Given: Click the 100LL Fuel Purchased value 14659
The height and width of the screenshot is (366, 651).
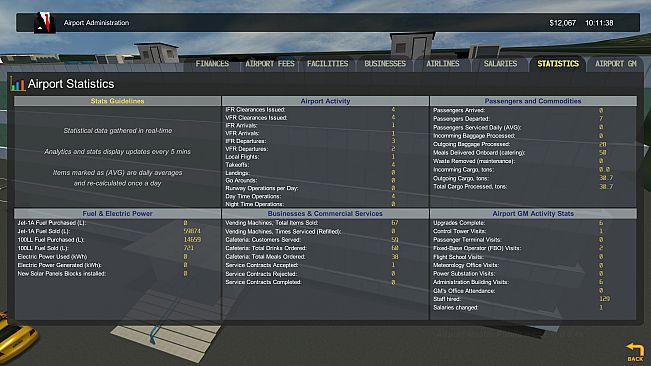Looking at the screenshot, I should click(x=192, y=239).
